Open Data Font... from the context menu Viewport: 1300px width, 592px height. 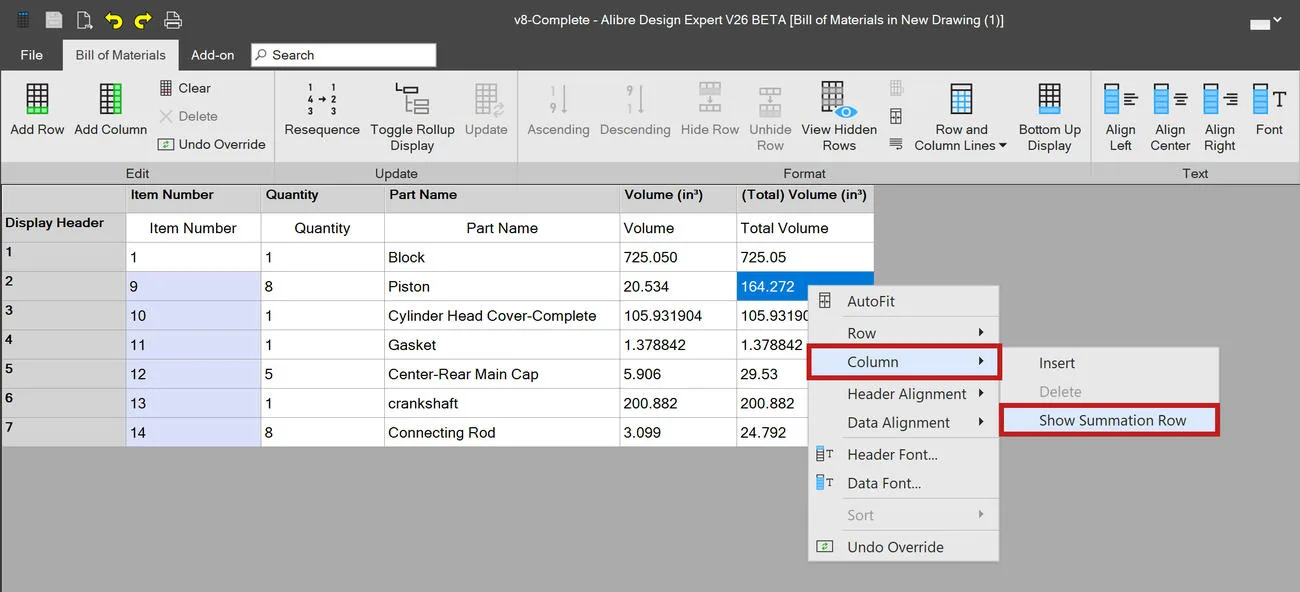[904, 483]
